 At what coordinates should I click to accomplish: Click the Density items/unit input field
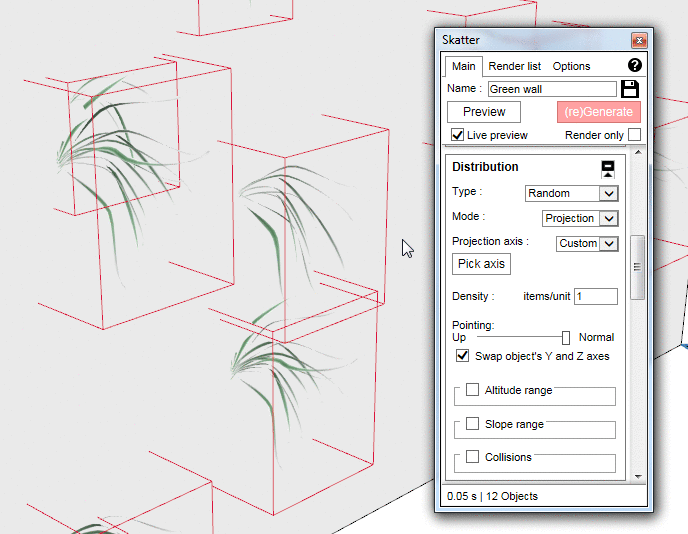[595, 296]
